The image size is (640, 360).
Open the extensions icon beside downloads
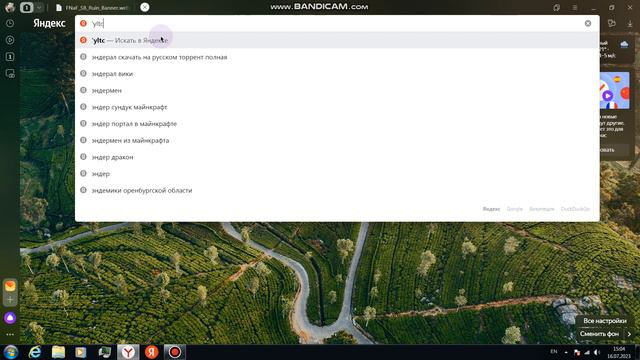coord(611,23)
